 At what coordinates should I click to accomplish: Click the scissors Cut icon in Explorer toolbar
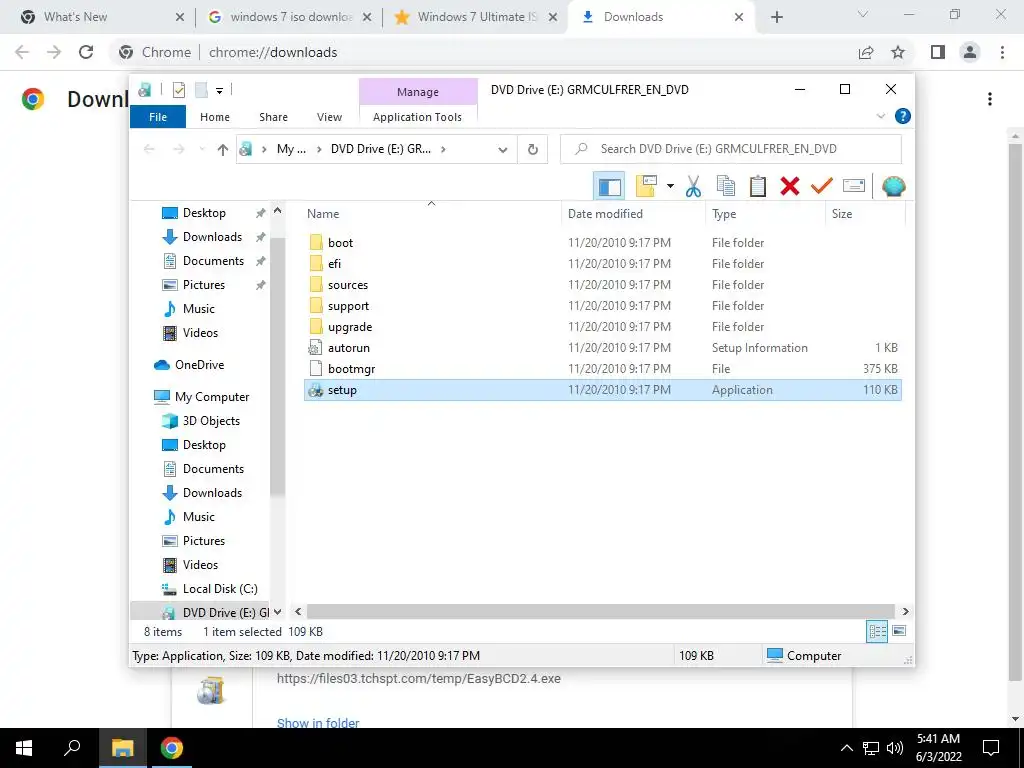pos(693,186)
